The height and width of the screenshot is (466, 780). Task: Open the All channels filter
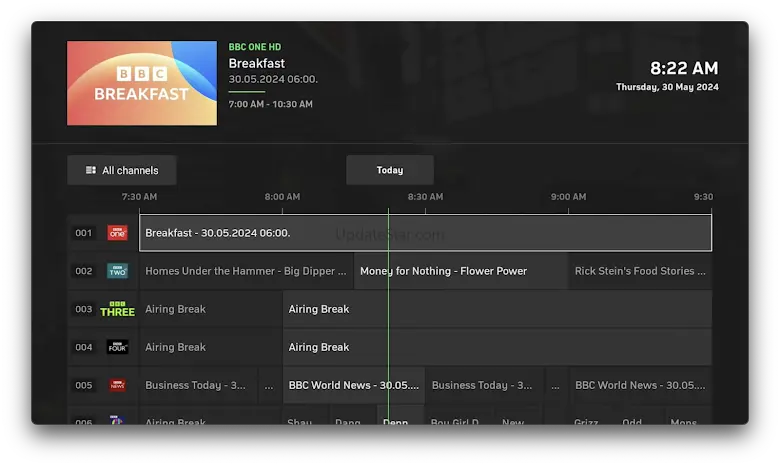(x=122, y=170)
